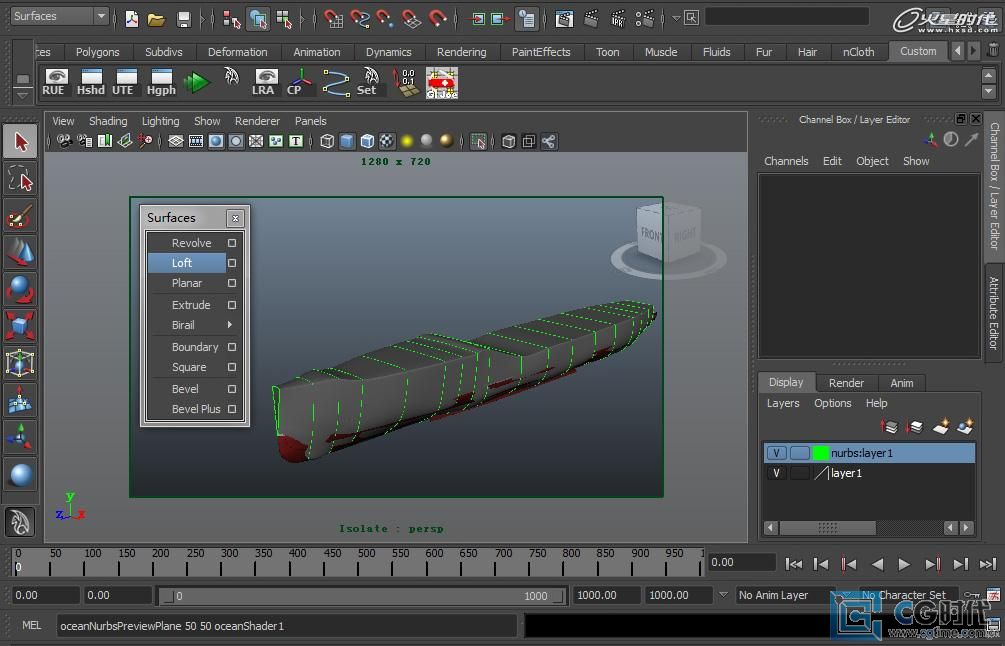Open Loft options box
Screen dimensions: 1005x646
click(x=232, y=263)
